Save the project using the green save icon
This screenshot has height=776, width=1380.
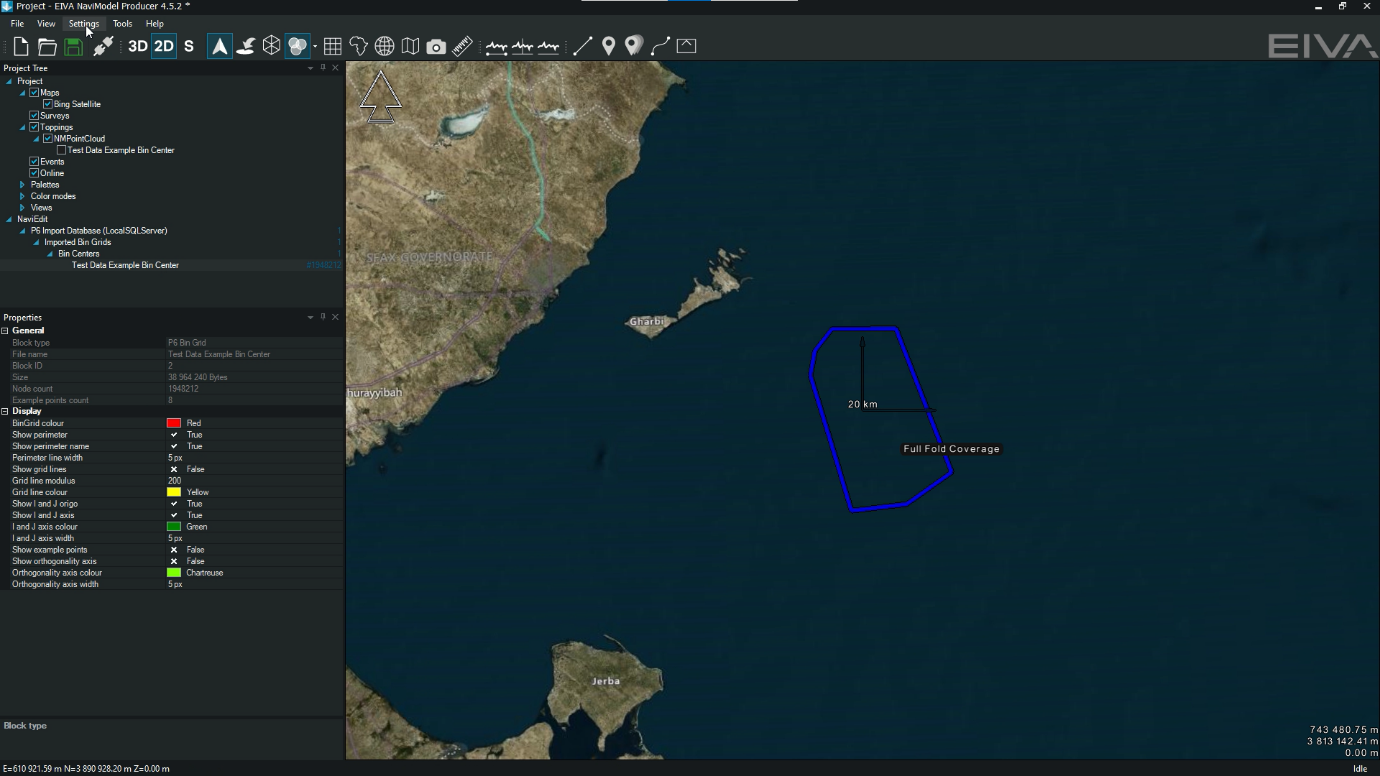pyautogui.click(x=73, y=45)
